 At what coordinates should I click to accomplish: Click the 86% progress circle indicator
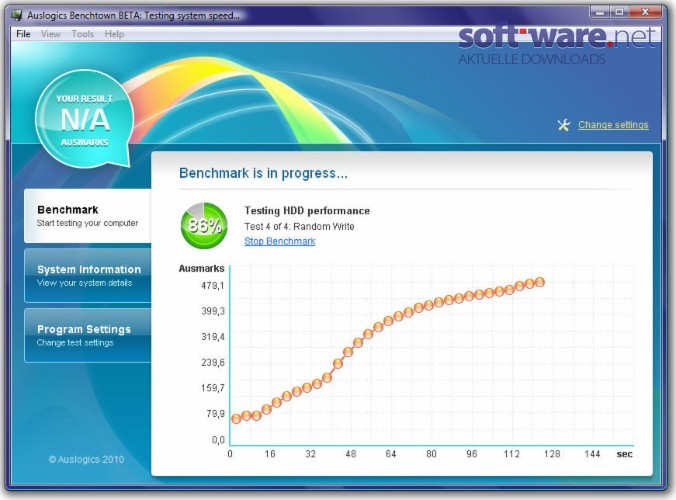point(204,225)
